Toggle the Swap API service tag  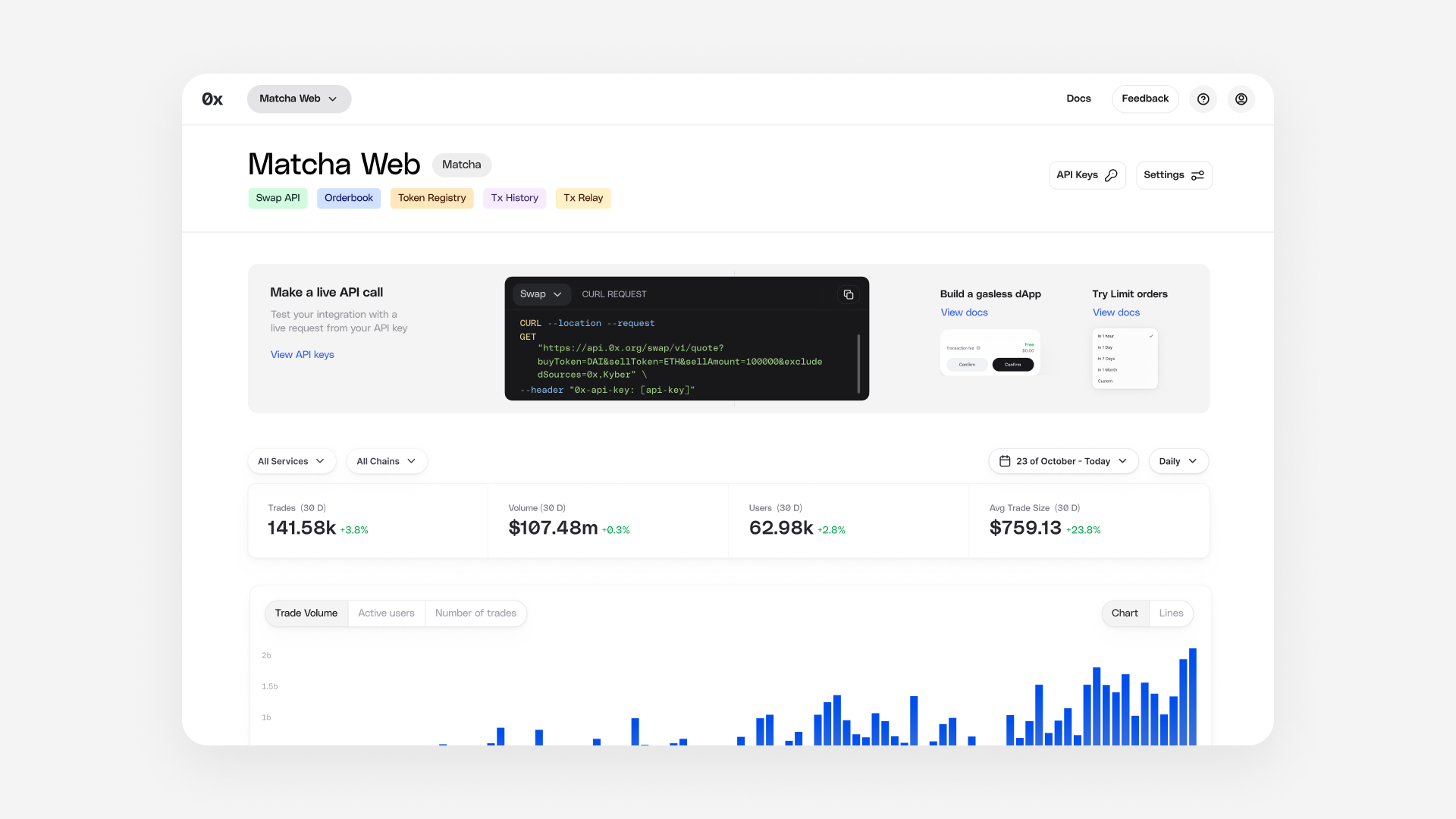[278, 198]
